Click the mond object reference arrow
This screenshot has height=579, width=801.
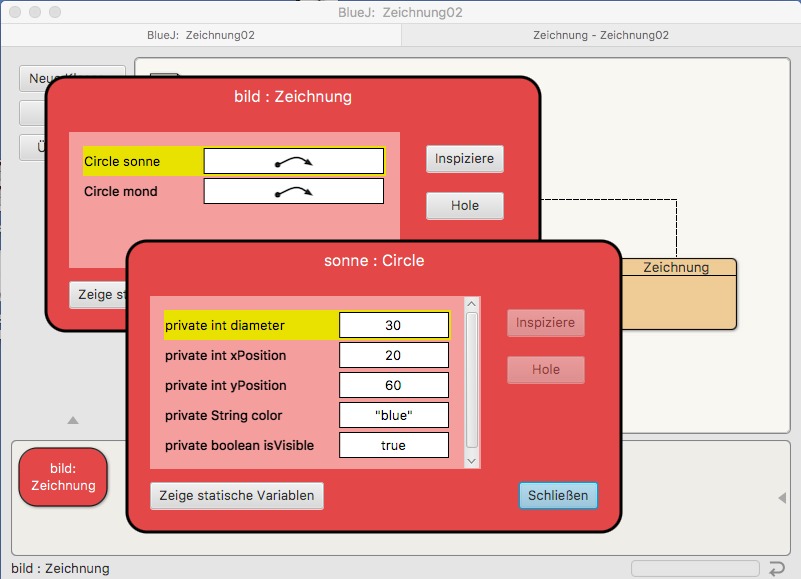pos(294,191)
